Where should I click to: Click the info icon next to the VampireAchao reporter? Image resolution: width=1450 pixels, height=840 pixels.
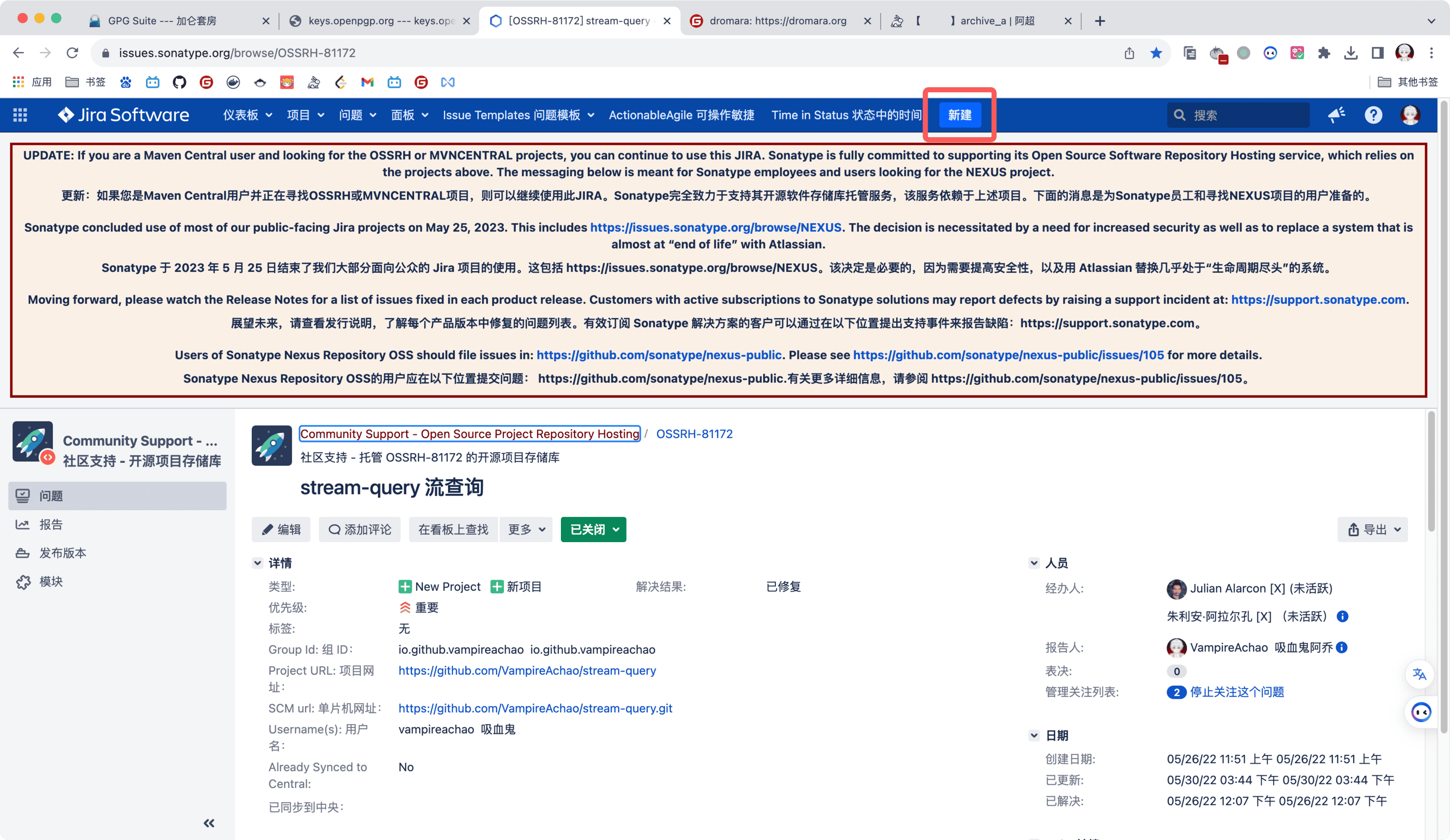point(1342,647)
